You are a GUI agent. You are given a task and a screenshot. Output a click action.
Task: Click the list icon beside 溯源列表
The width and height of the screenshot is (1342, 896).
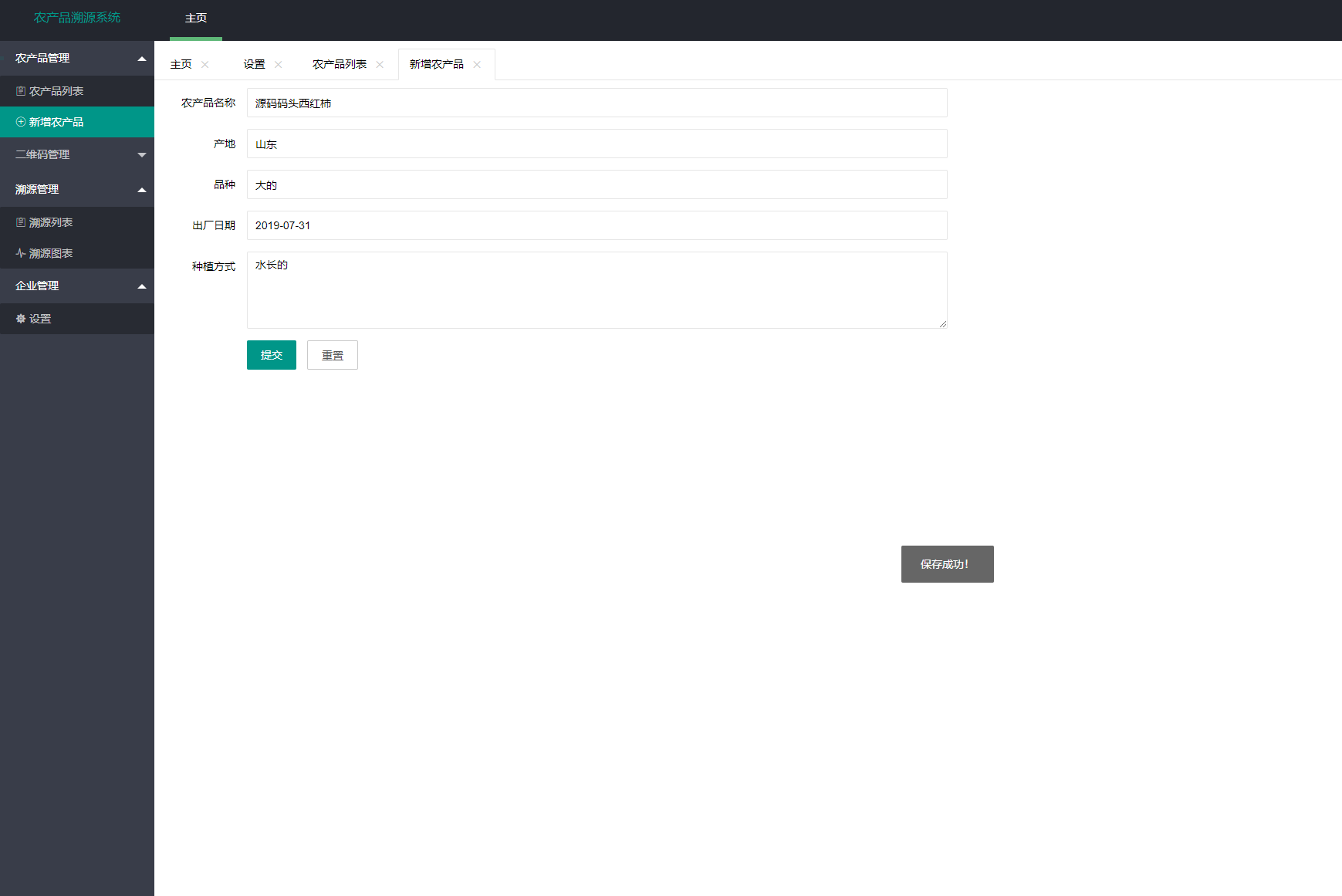(x=21, y=222)
